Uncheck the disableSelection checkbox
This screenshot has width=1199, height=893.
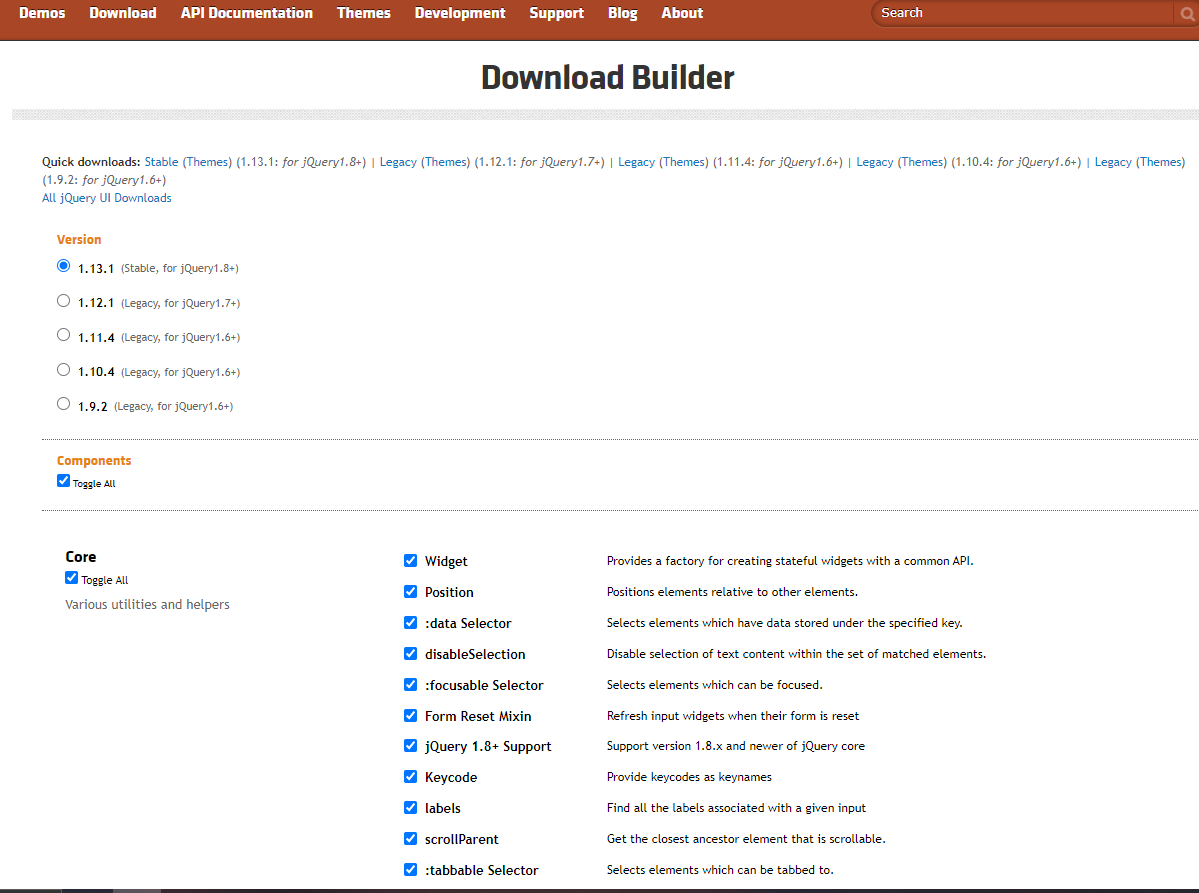click(411, 654)
